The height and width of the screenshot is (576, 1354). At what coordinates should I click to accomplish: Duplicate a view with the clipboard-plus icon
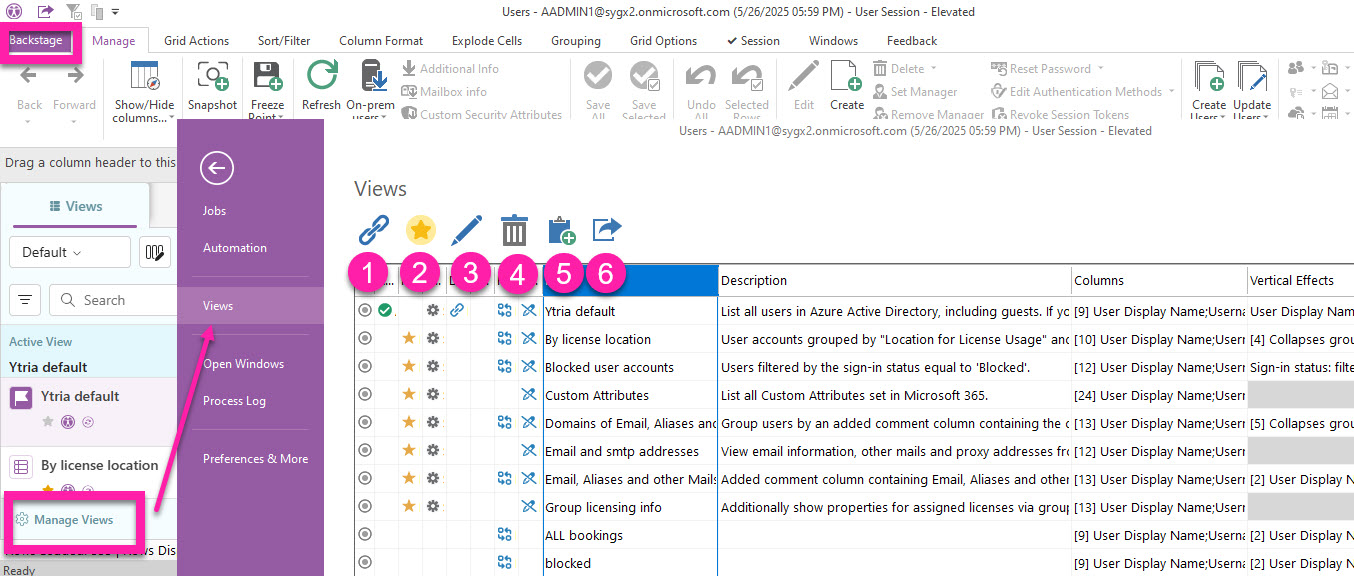[560, 229]
